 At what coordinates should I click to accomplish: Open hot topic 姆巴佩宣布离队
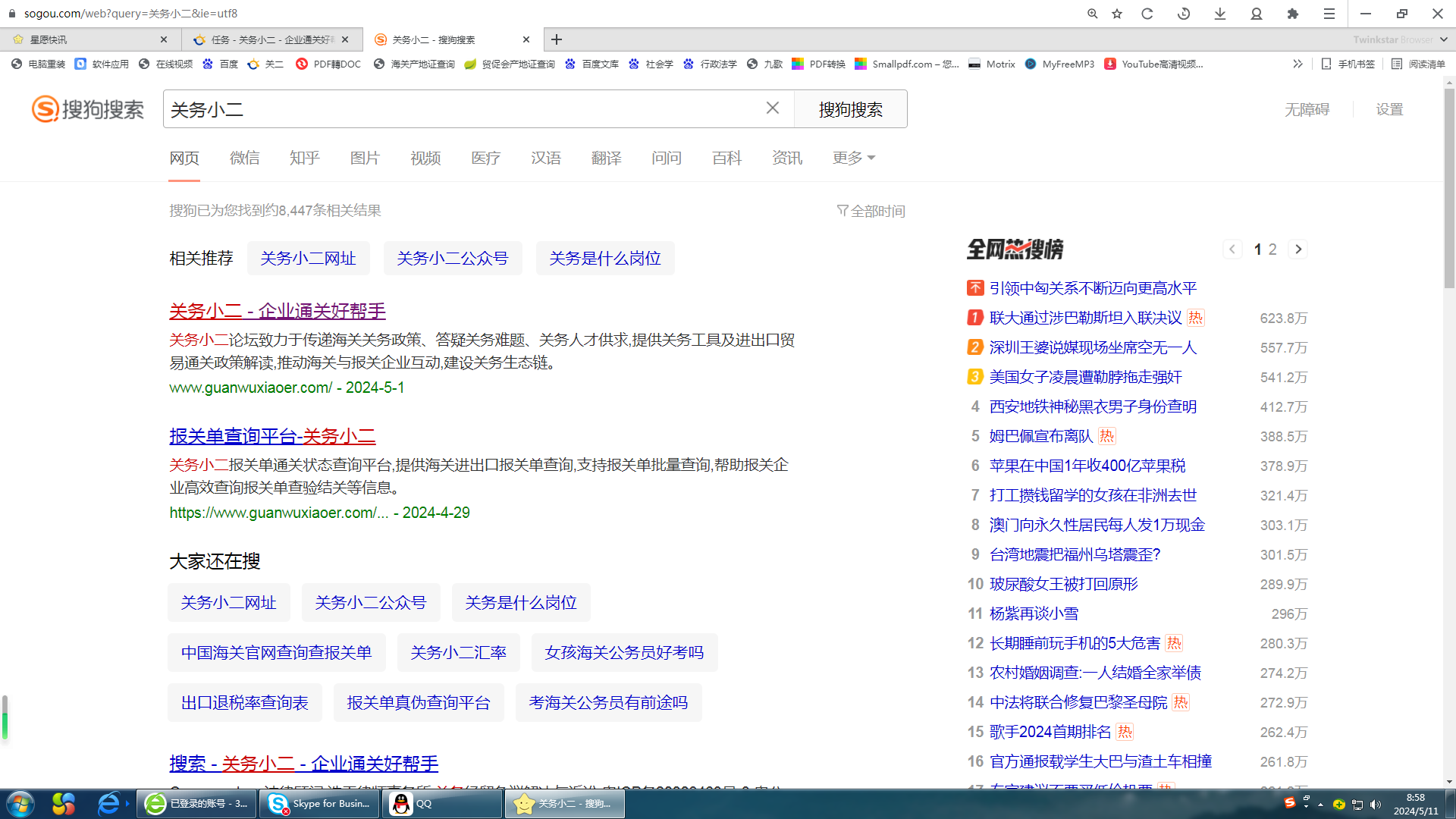(x=1041, y=436)
